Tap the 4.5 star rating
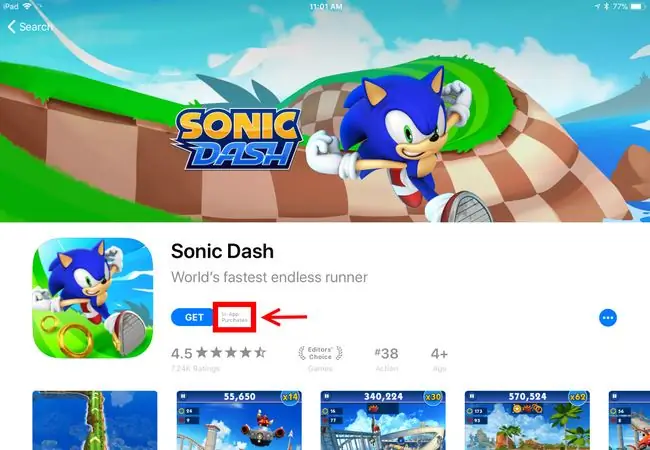 click(x=218, y=359)
